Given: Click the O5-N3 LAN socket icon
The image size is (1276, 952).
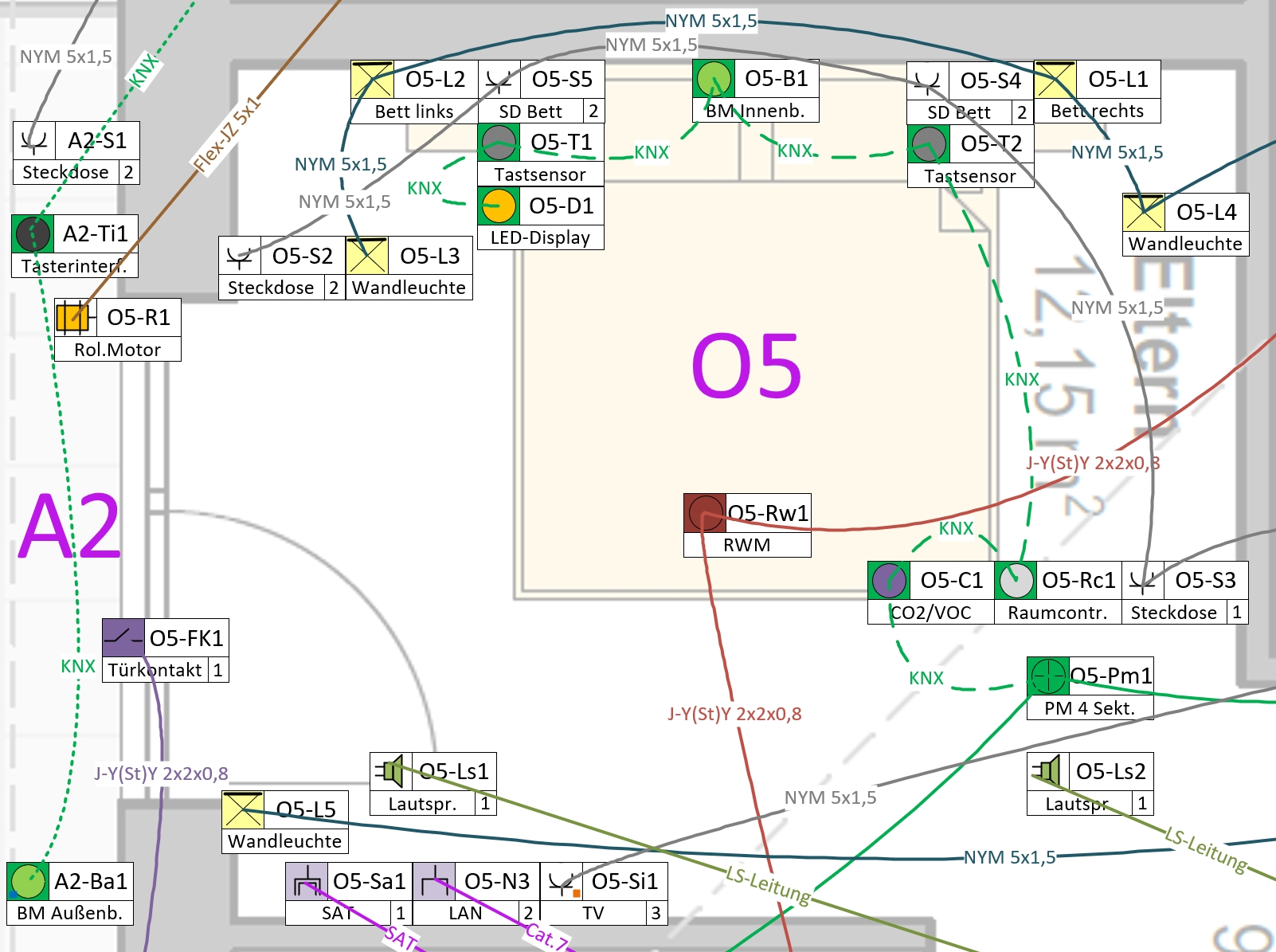Looking at the screenshot, I should point(434,882).
